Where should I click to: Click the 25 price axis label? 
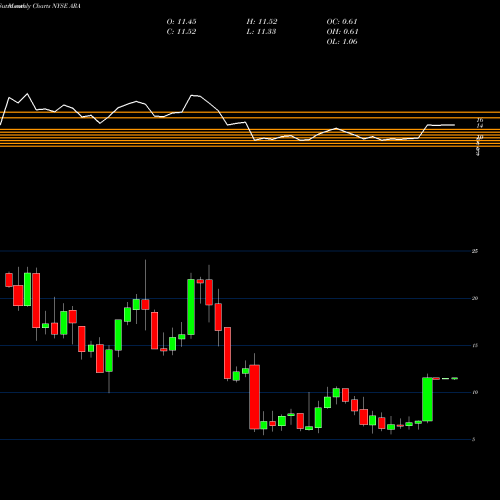(475, 251)
